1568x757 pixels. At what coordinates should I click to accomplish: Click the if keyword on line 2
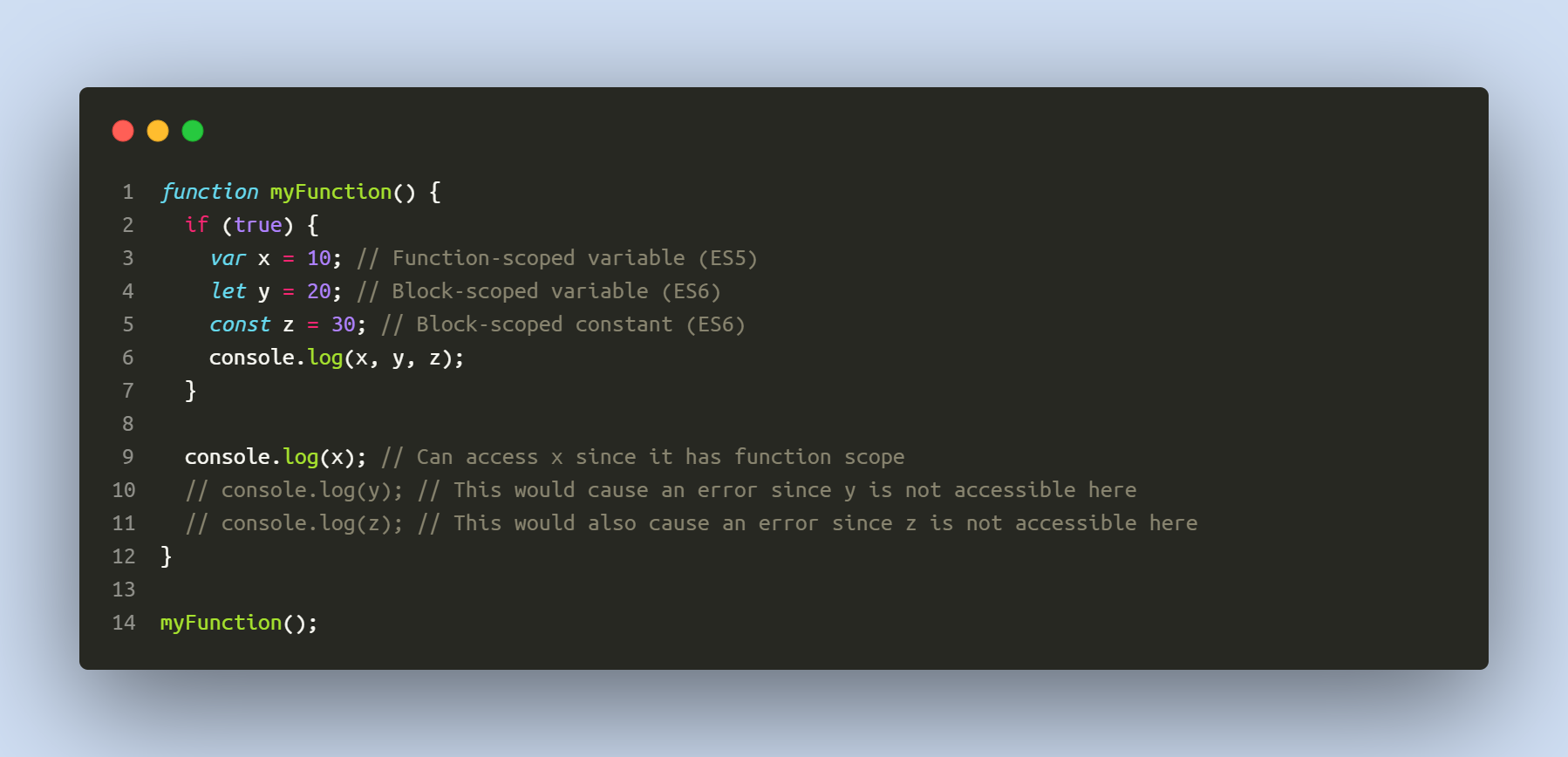pos(197,225)
